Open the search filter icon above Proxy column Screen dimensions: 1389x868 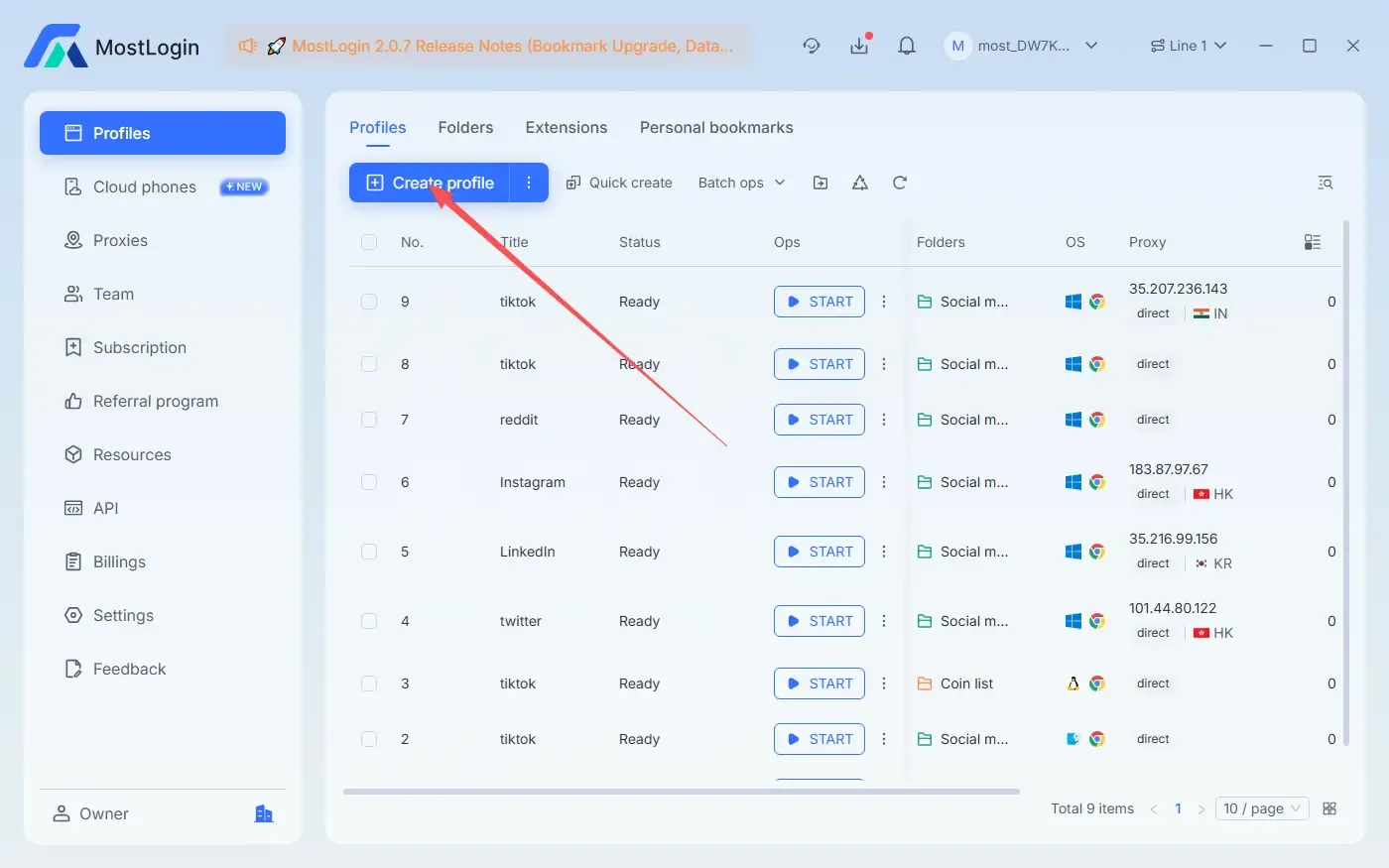pos(1326,182)
